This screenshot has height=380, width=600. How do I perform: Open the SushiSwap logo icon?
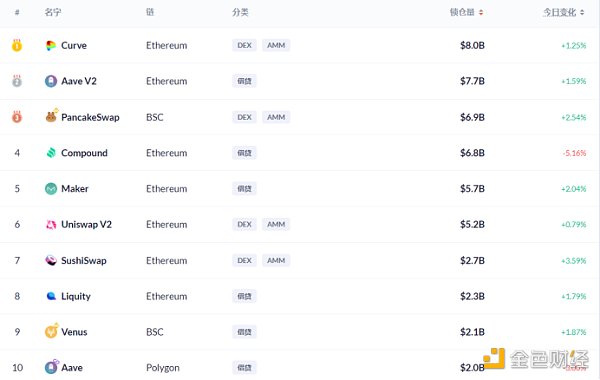point(51,260)
